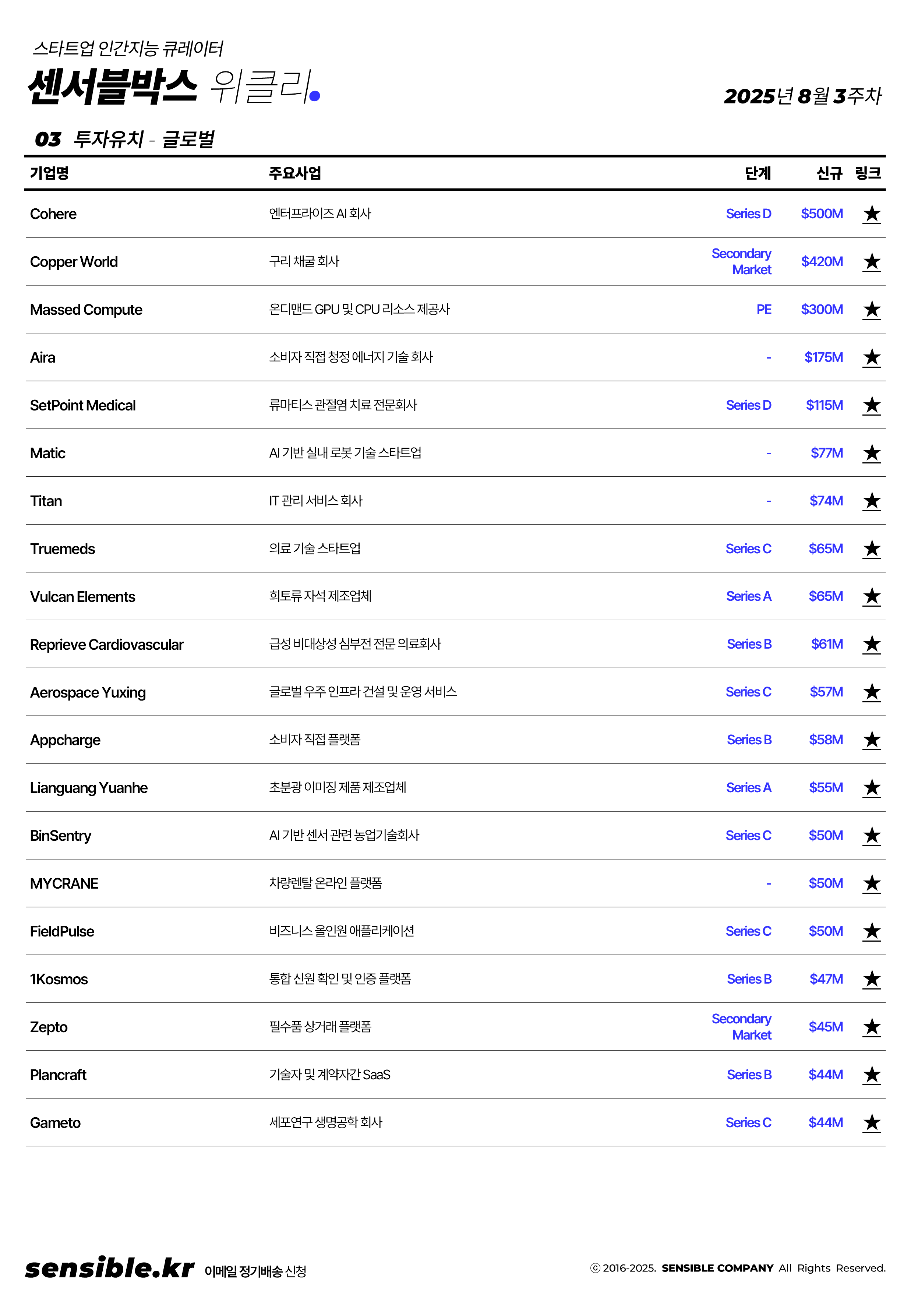Open Vulcan Elements star link icon
The width and height of the screenshot is (911, 1316).
[871, 597]
